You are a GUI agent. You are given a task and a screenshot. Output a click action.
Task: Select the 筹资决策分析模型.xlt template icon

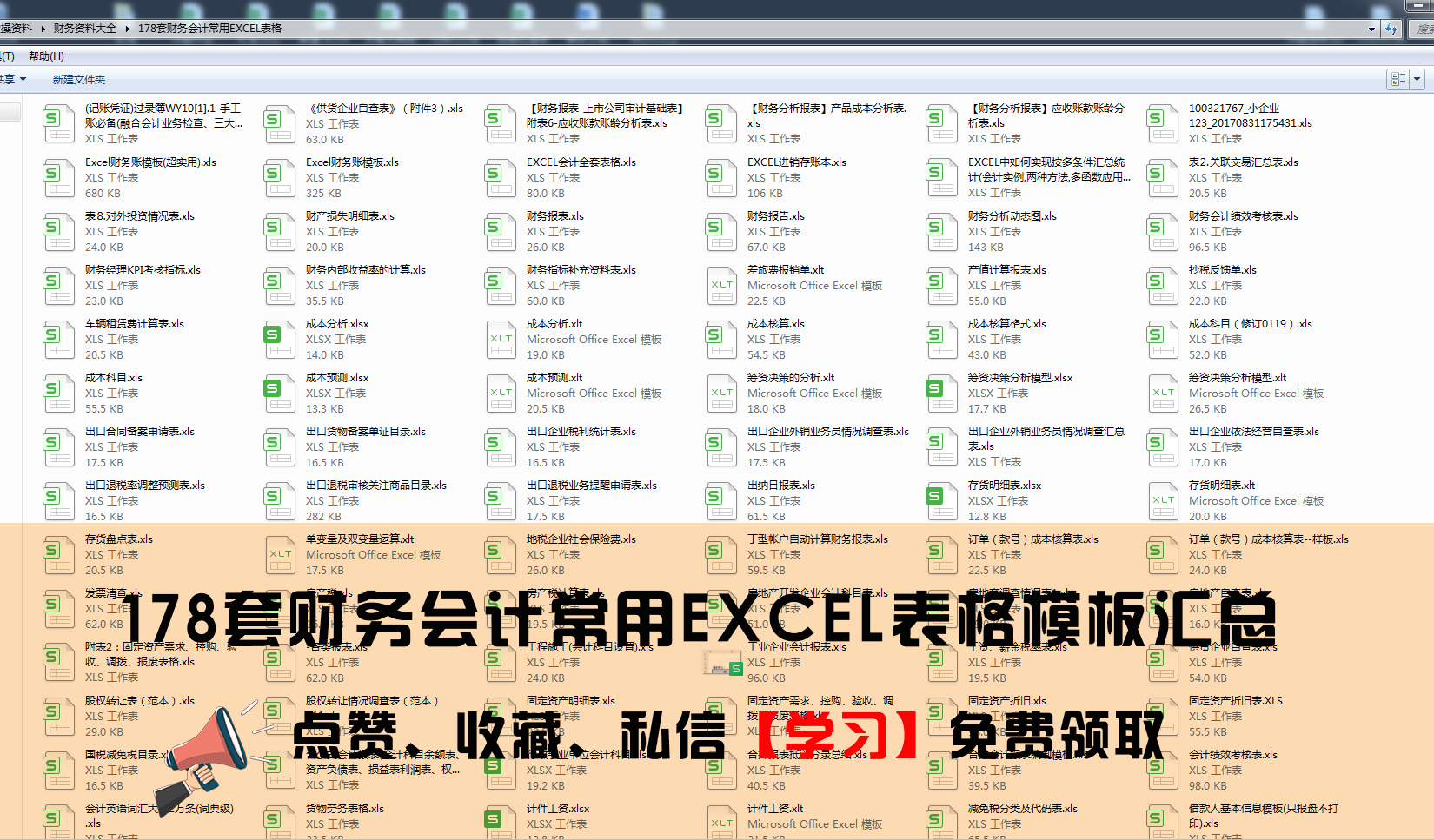tap(1162, 394)
